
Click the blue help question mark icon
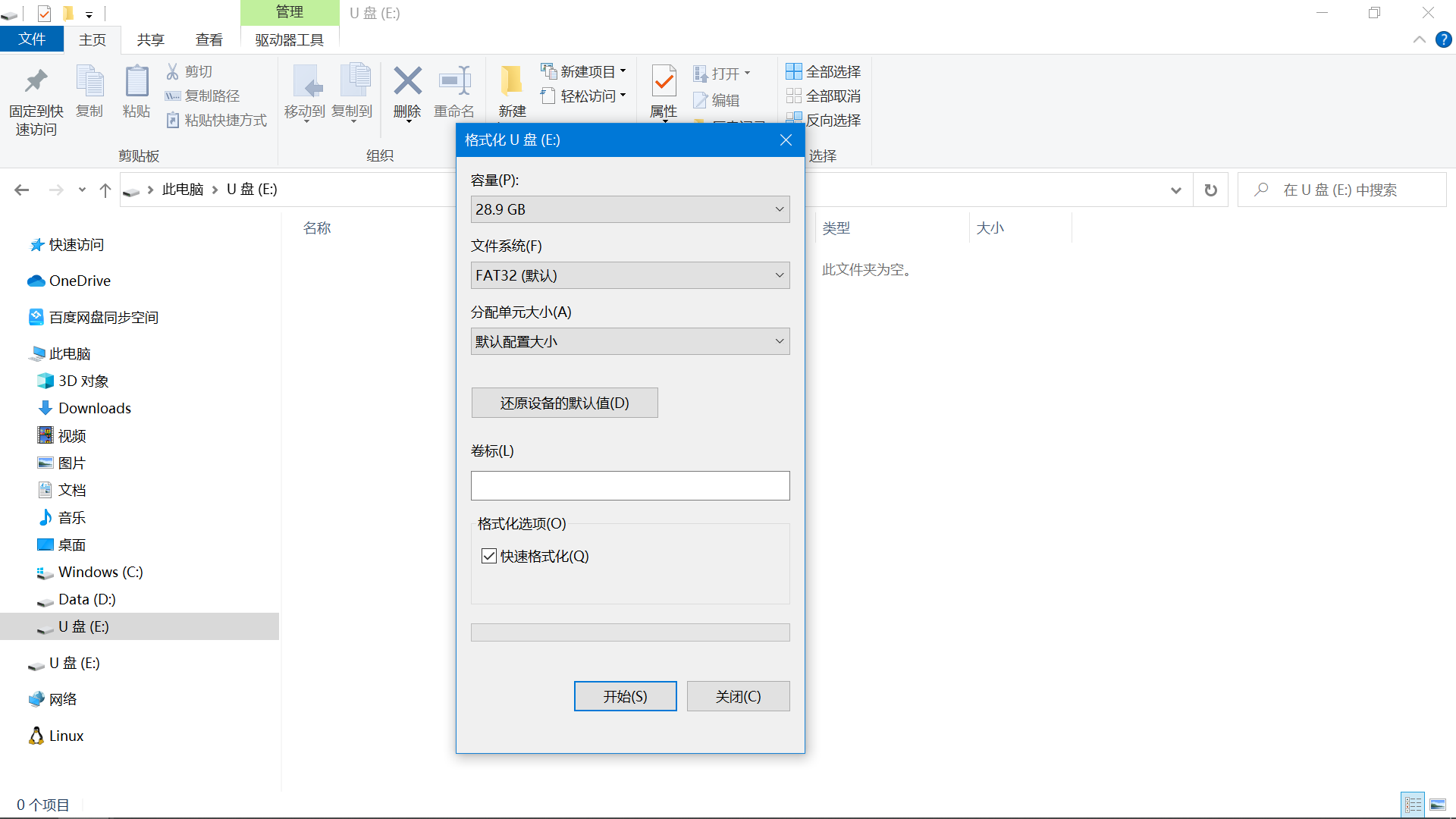pos(1443,39)
